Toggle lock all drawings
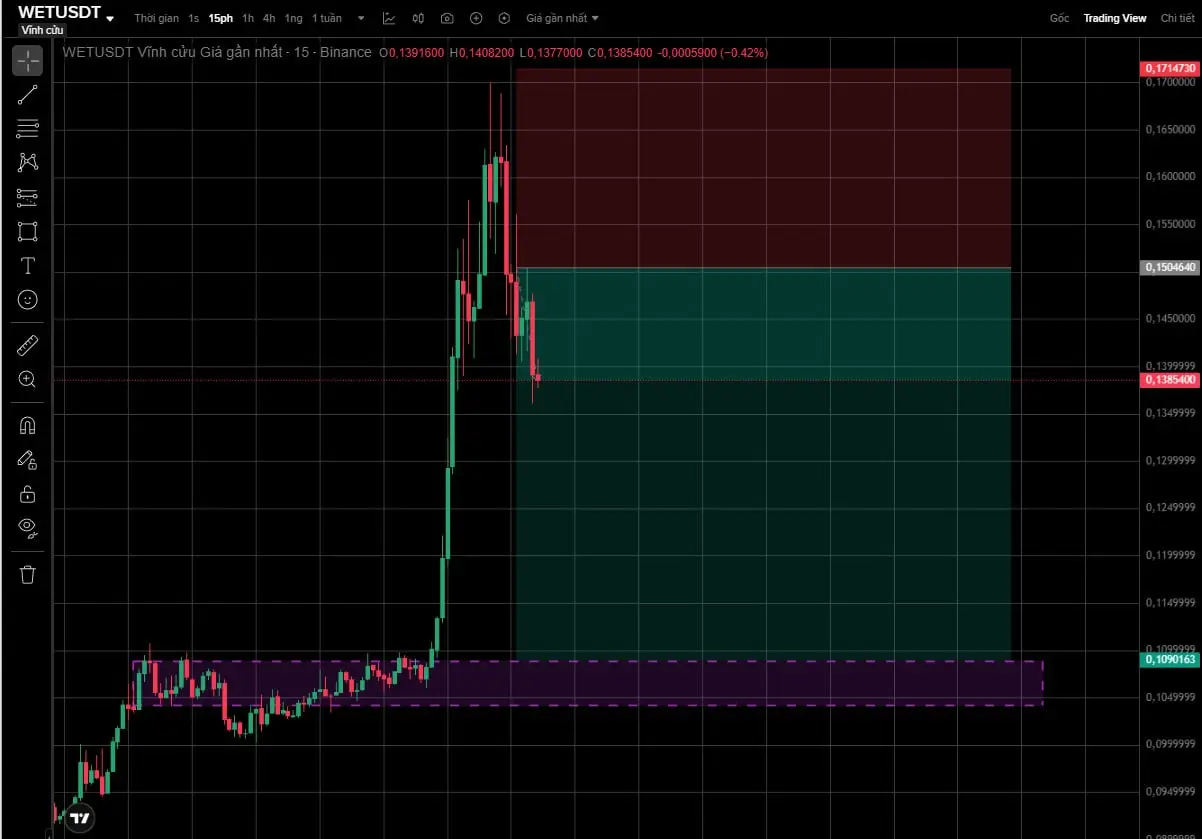The height and width of the screenshot is (839, 1202). point(27,493)
